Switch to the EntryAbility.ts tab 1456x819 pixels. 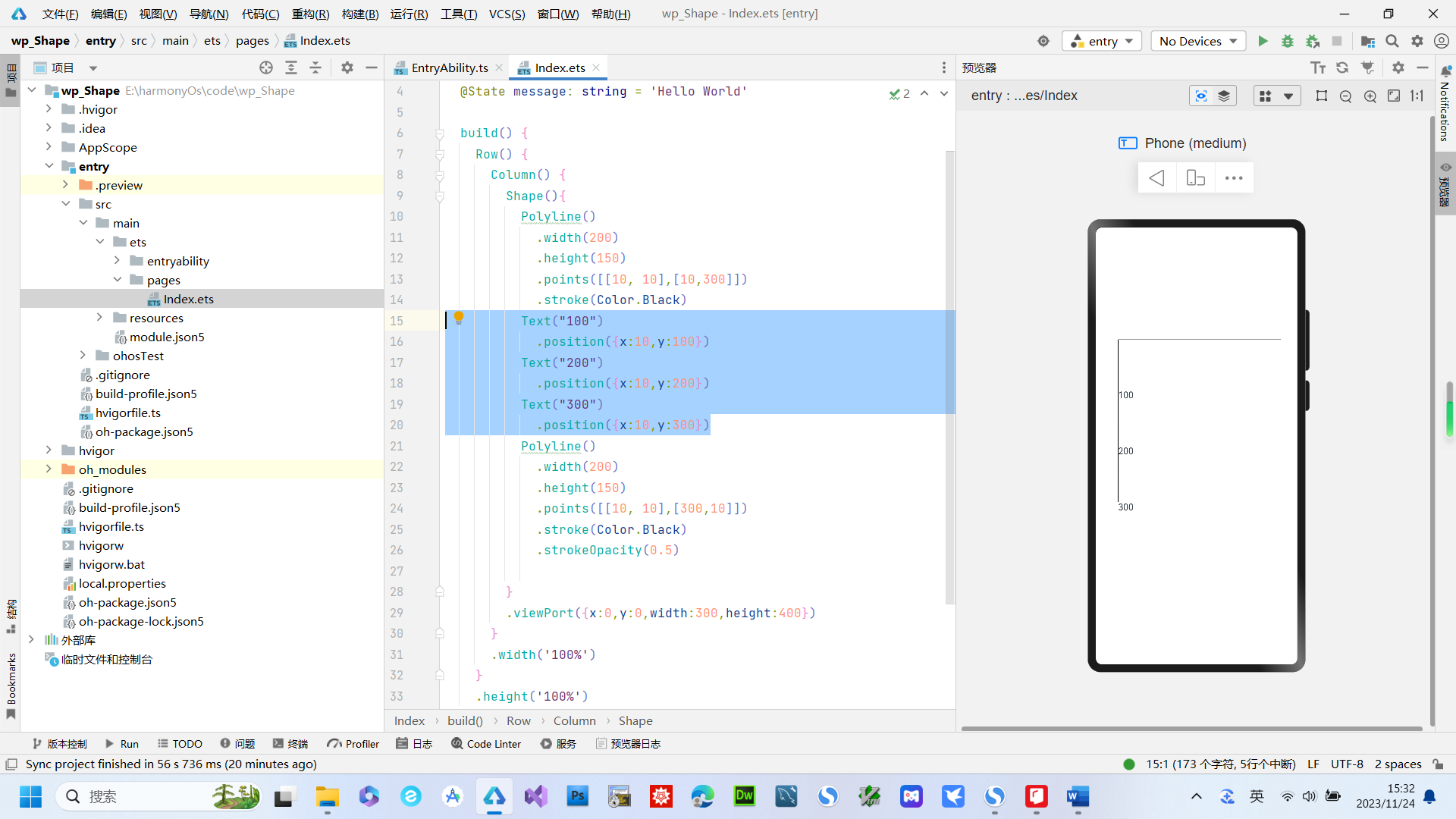(x=450, y=67)
